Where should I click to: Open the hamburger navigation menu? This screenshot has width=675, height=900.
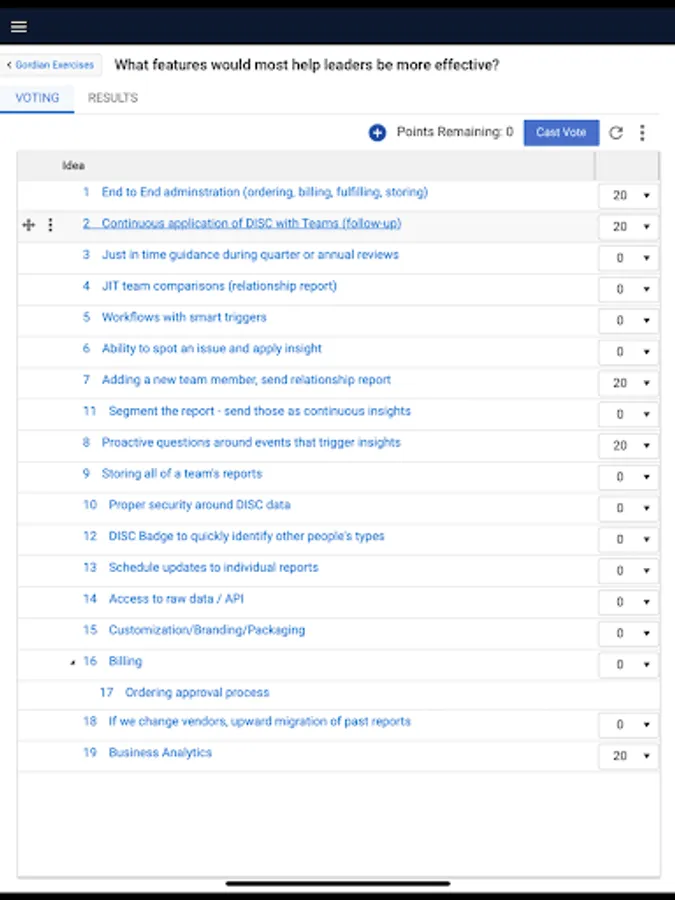[19, 26]
